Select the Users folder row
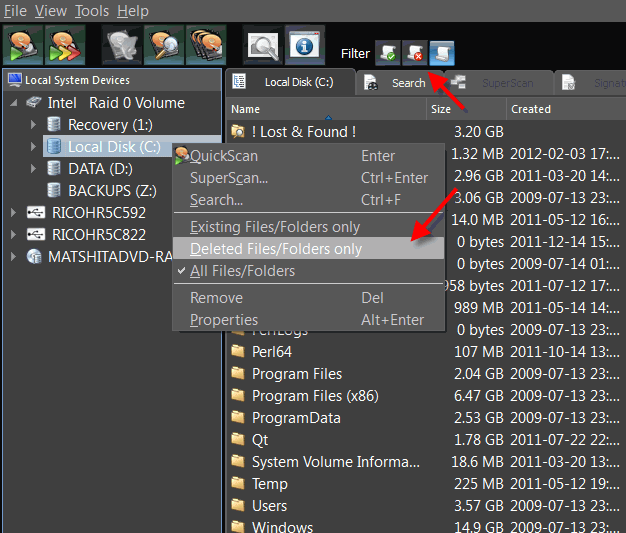Viewport: 626px width, 533px height. [270, 506]
